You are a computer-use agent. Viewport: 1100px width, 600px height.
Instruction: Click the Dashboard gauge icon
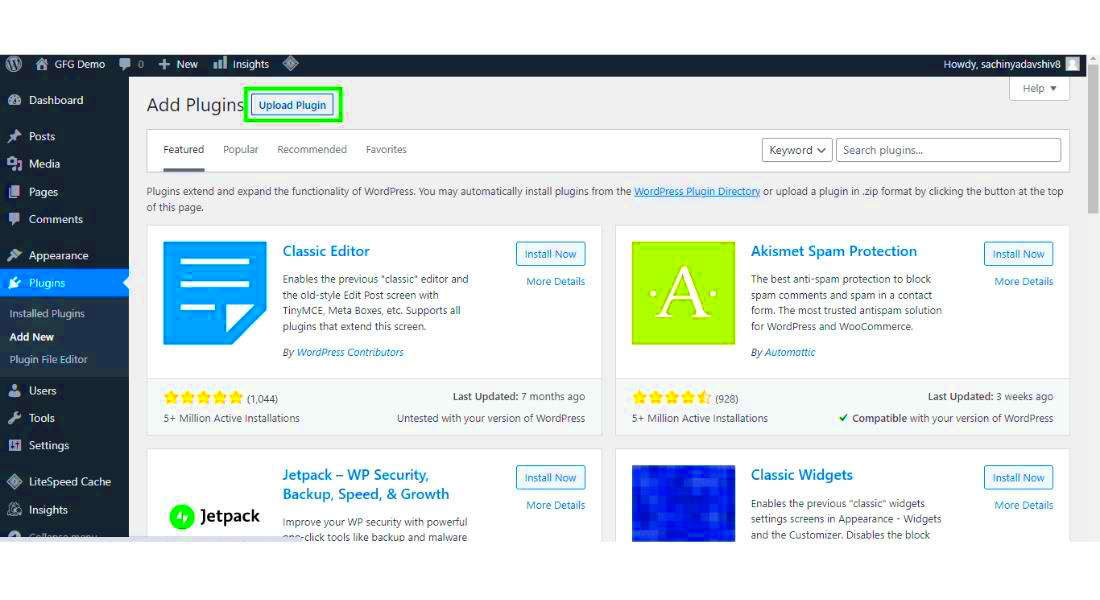coord(15,100)
